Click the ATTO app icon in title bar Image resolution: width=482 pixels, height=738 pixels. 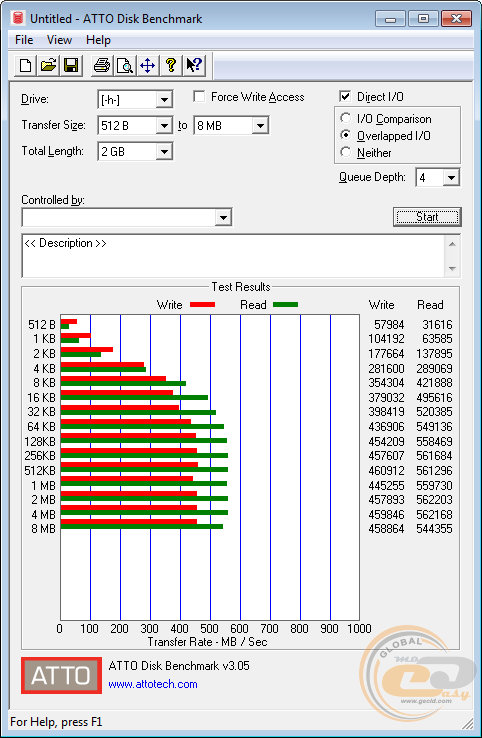[x=18, y=18]
